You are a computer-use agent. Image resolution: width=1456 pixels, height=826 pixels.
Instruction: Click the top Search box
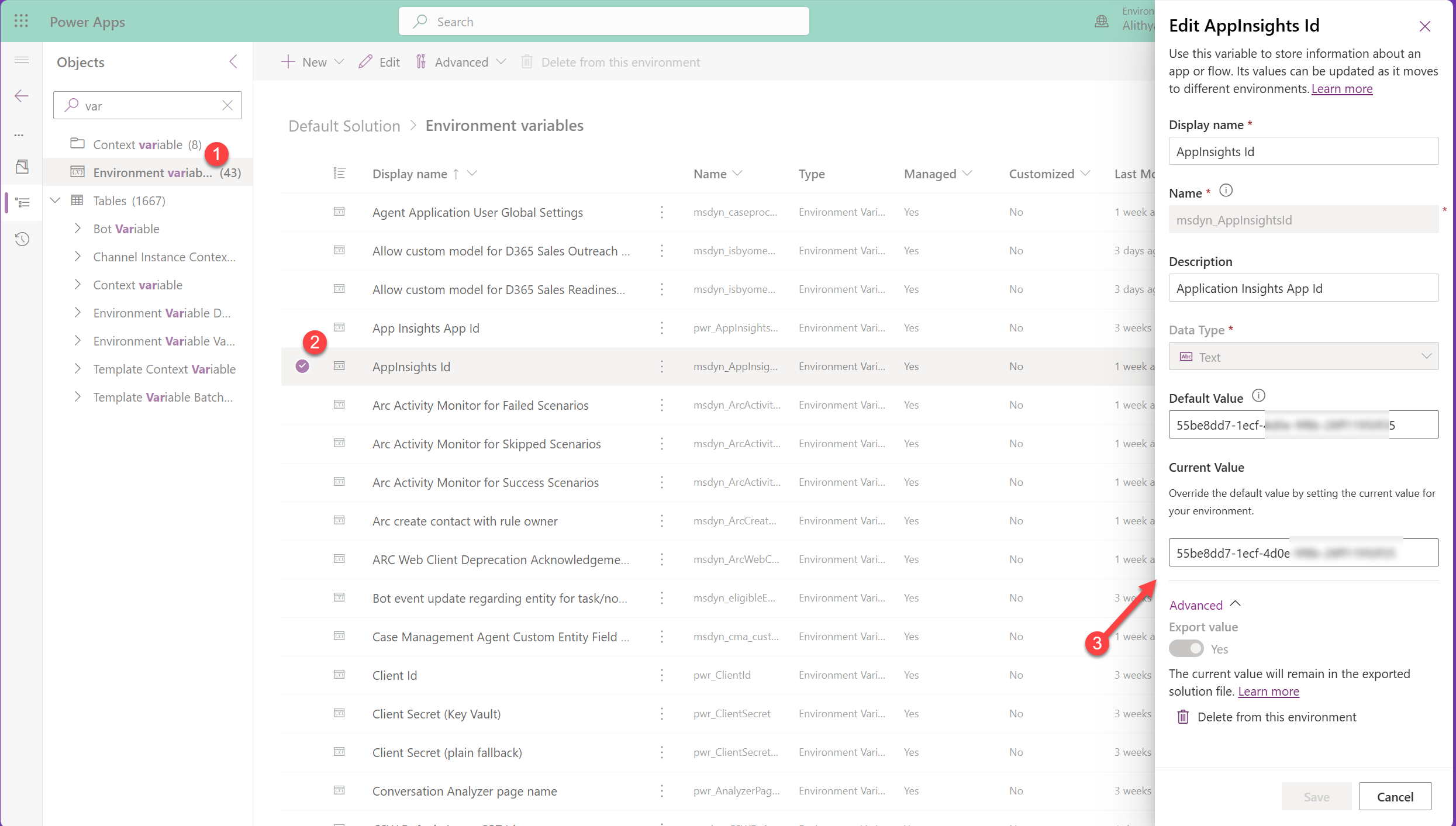click(x=603, y=22)
